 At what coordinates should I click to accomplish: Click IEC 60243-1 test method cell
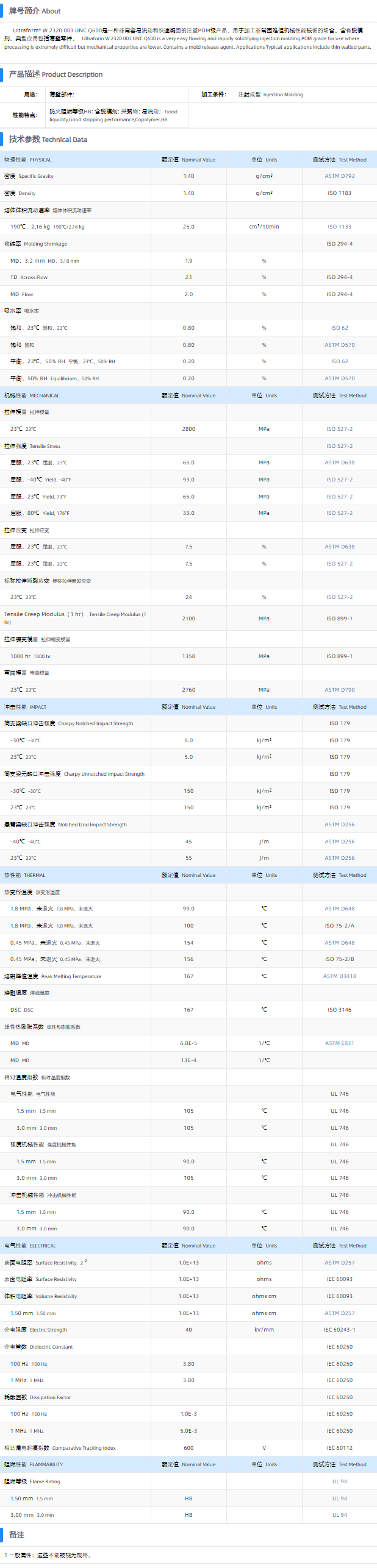339,1330
